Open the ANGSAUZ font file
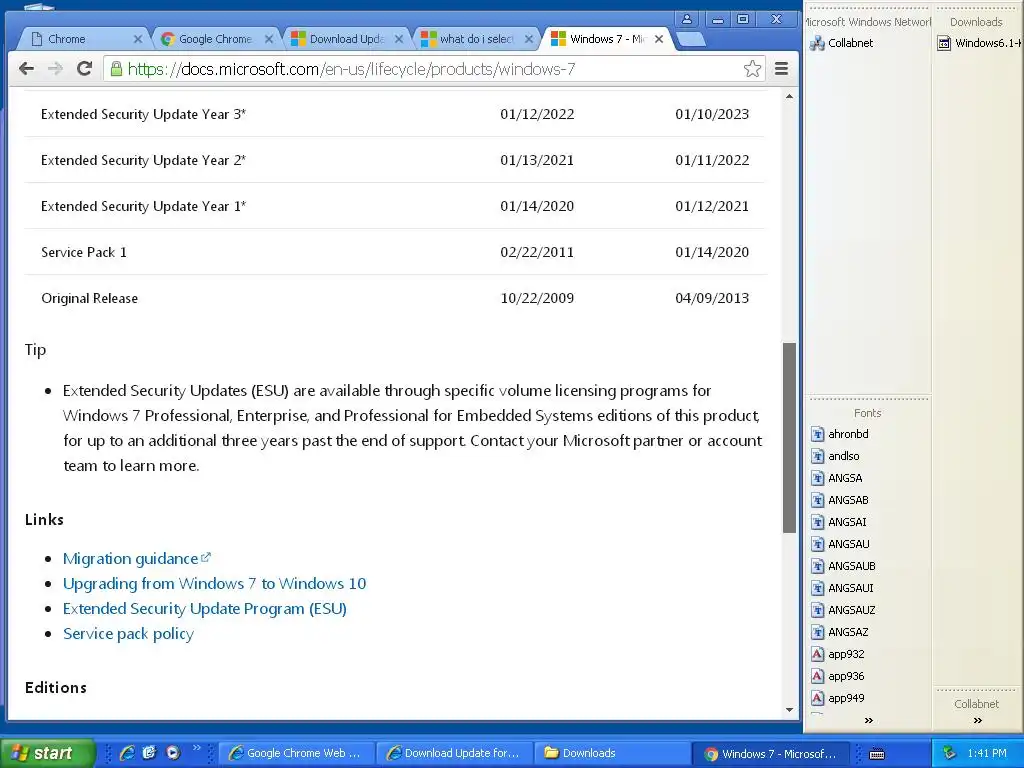This screenshot has height=768, width=1024. (x=843, y=610)
